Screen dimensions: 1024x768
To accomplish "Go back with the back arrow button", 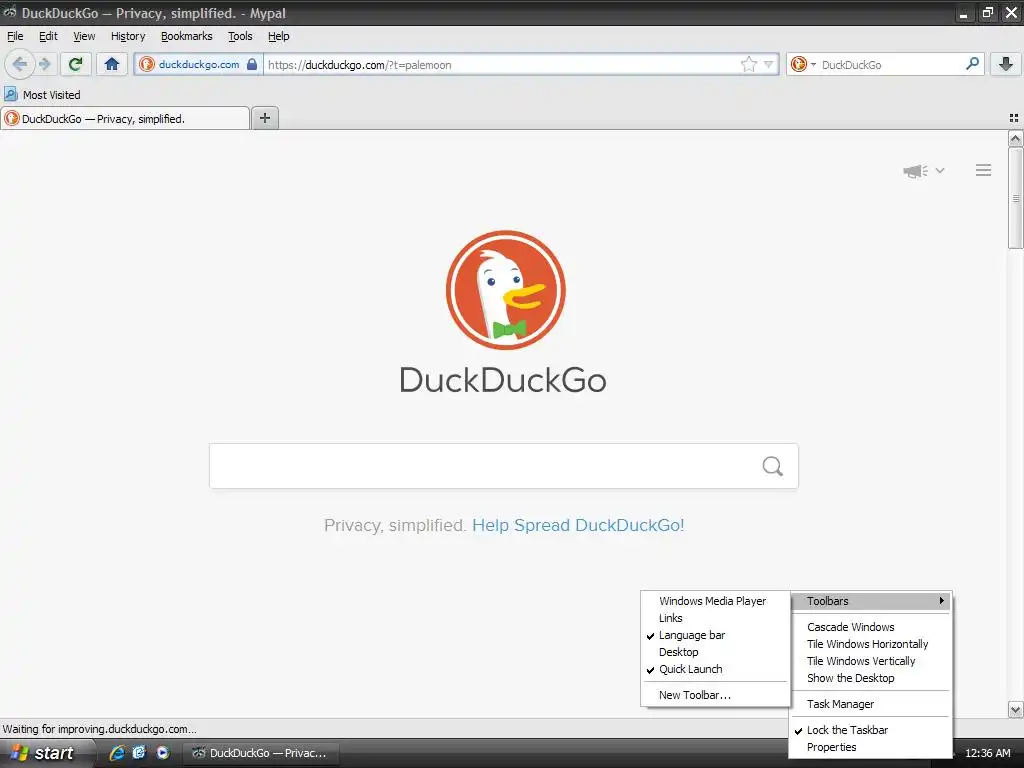I will [x=20, y=64].
